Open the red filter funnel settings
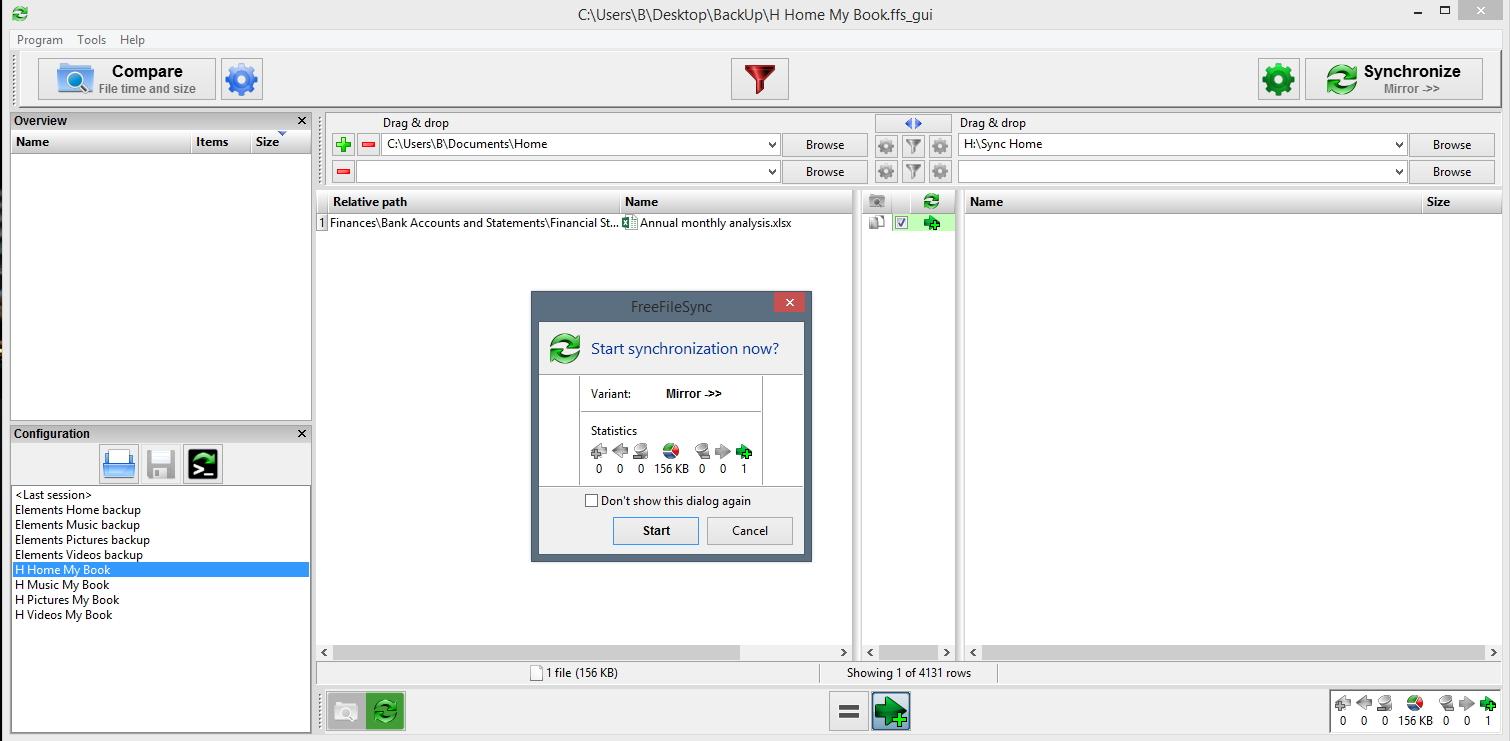Image resolution: width=1510 pixels, height=741 pixels. [760, 79]
